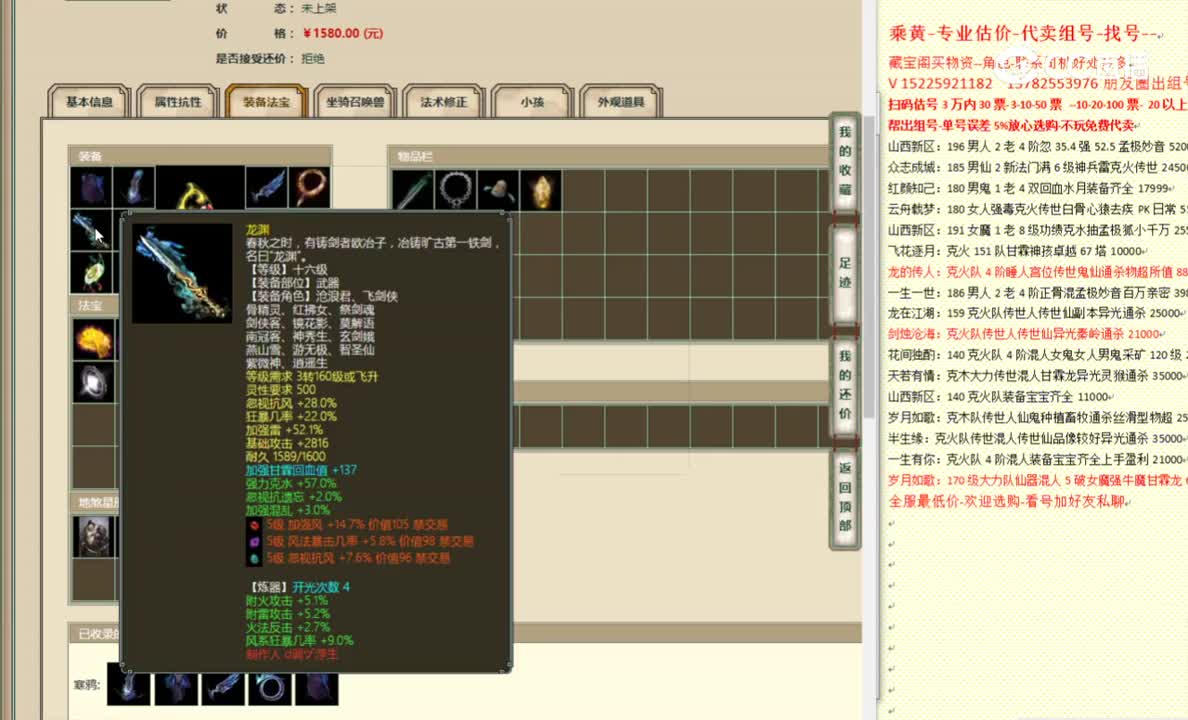Select the purple armor in the first equipment slot

coord(91,187)
